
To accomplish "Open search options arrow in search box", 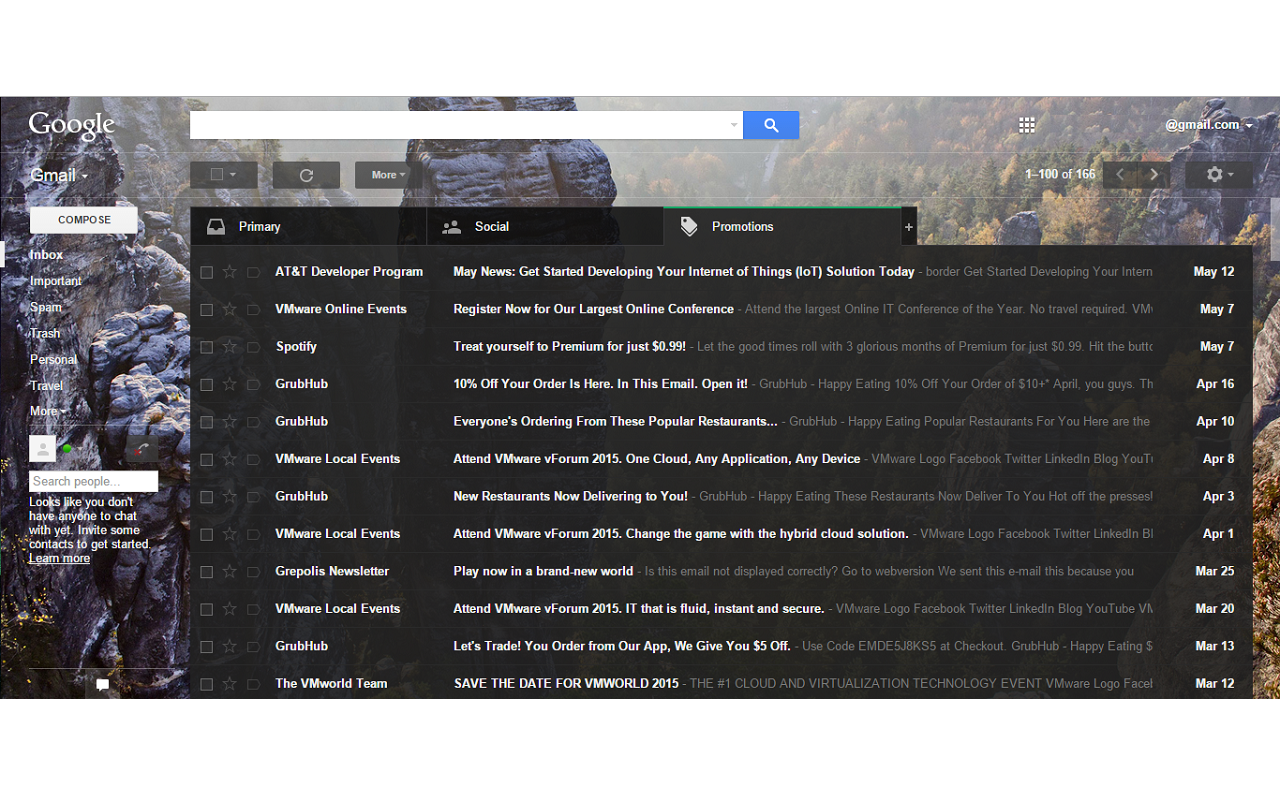I will pyautogui.click(x=734, y=125).
